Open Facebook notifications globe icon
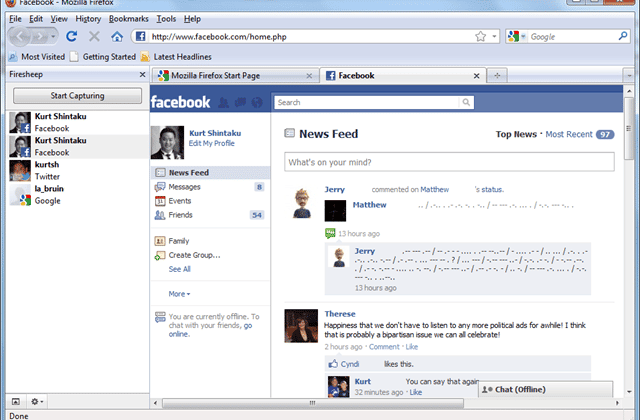The height and width of the screenshot is (420, 640). point(257,102)
